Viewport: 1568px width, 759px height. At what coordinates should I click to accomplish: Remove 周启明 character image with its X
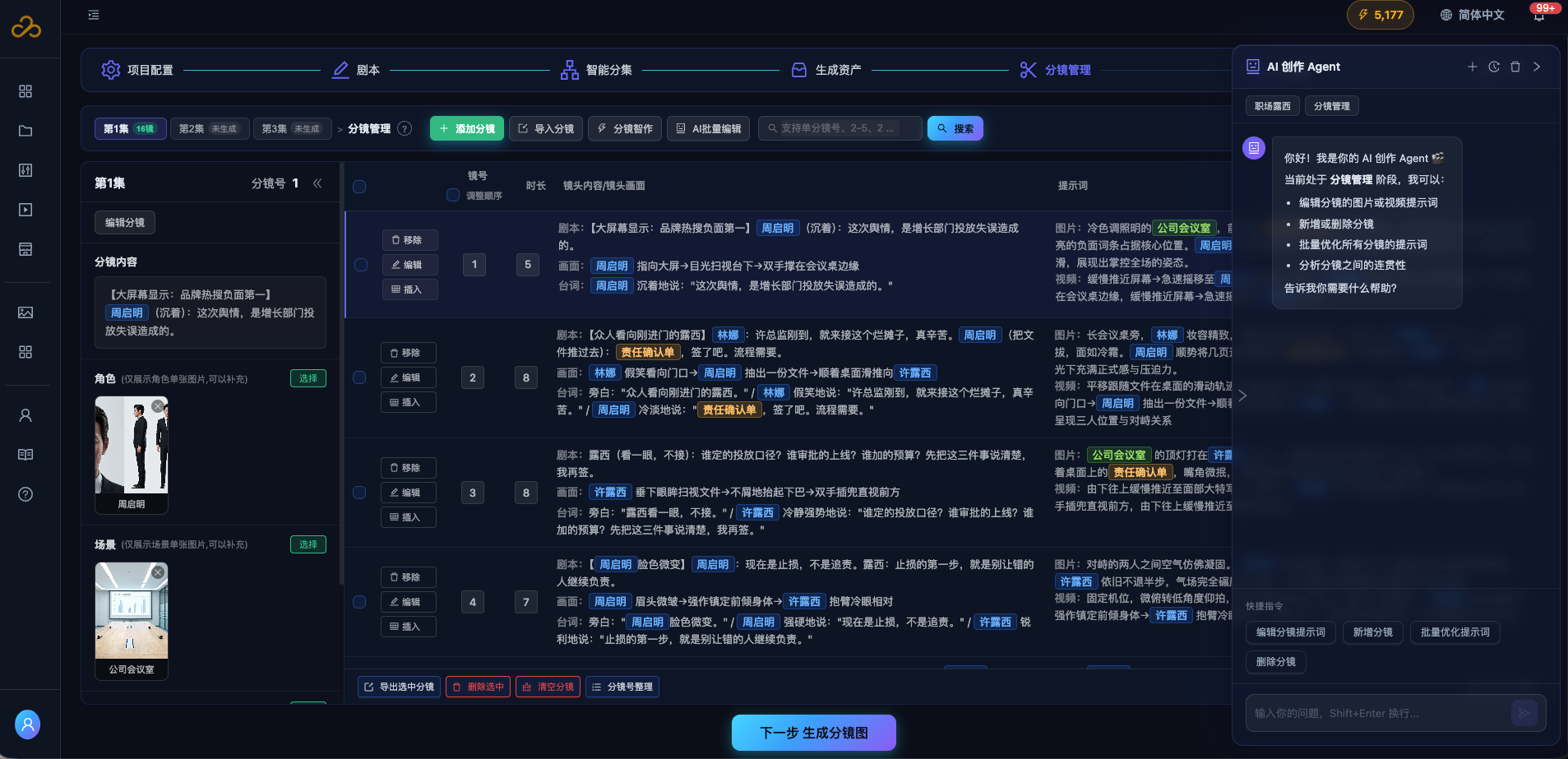click(158, 406)
